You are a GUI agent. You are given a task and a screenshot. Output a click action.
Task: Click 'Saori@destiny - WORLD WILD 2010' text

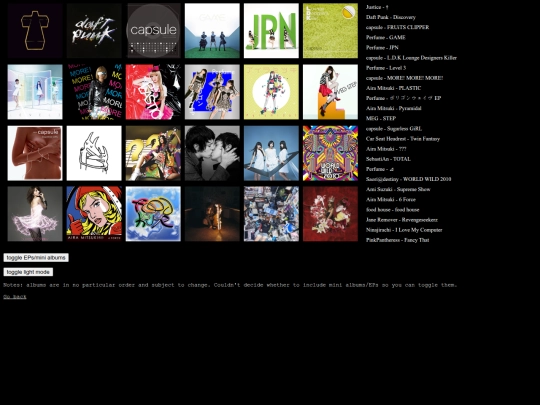(x=408, y=179)
